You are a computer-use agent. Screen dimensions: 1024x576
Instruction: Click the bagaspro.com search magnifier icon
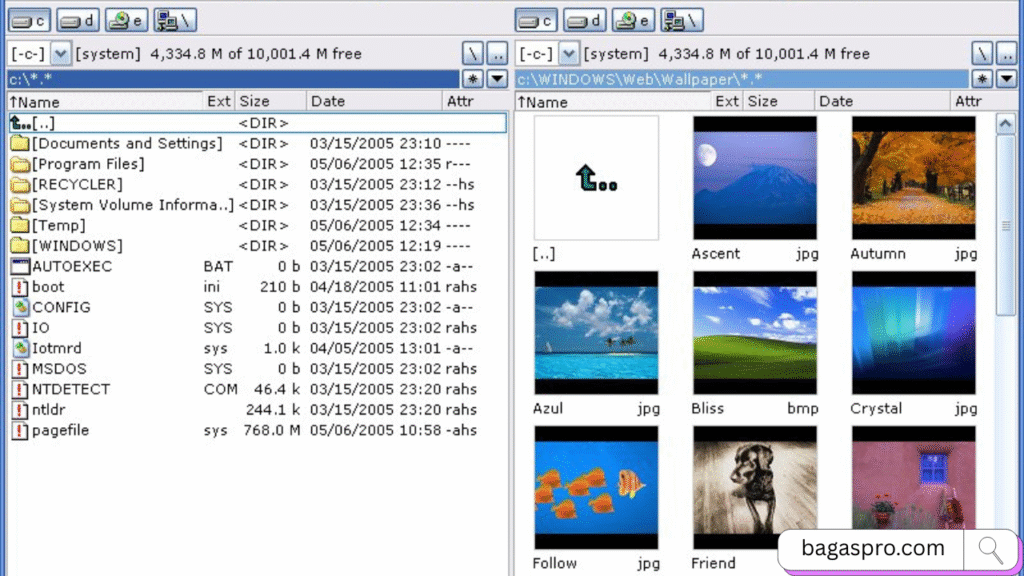tap(990, 549)
